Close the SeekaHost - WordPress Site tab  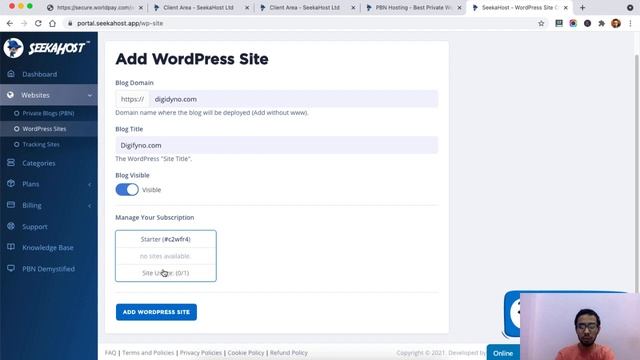click(566, 7)
